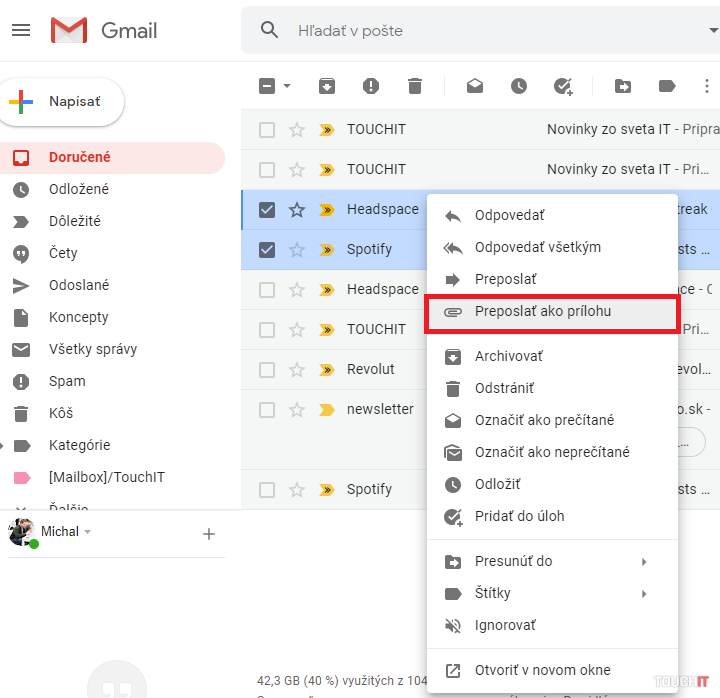Image resolution: width=720 pixels, height=698 pixels.
Task: Open the hamburger main menu
Action: coord(21,30)
